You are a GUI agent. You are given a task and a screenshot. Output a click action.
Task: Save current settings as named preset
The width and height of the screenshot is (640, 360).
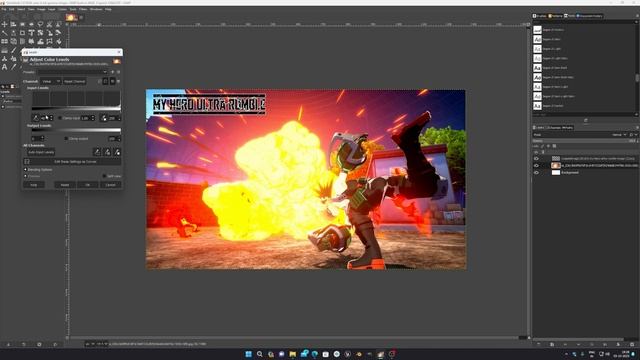pos(113,72)
